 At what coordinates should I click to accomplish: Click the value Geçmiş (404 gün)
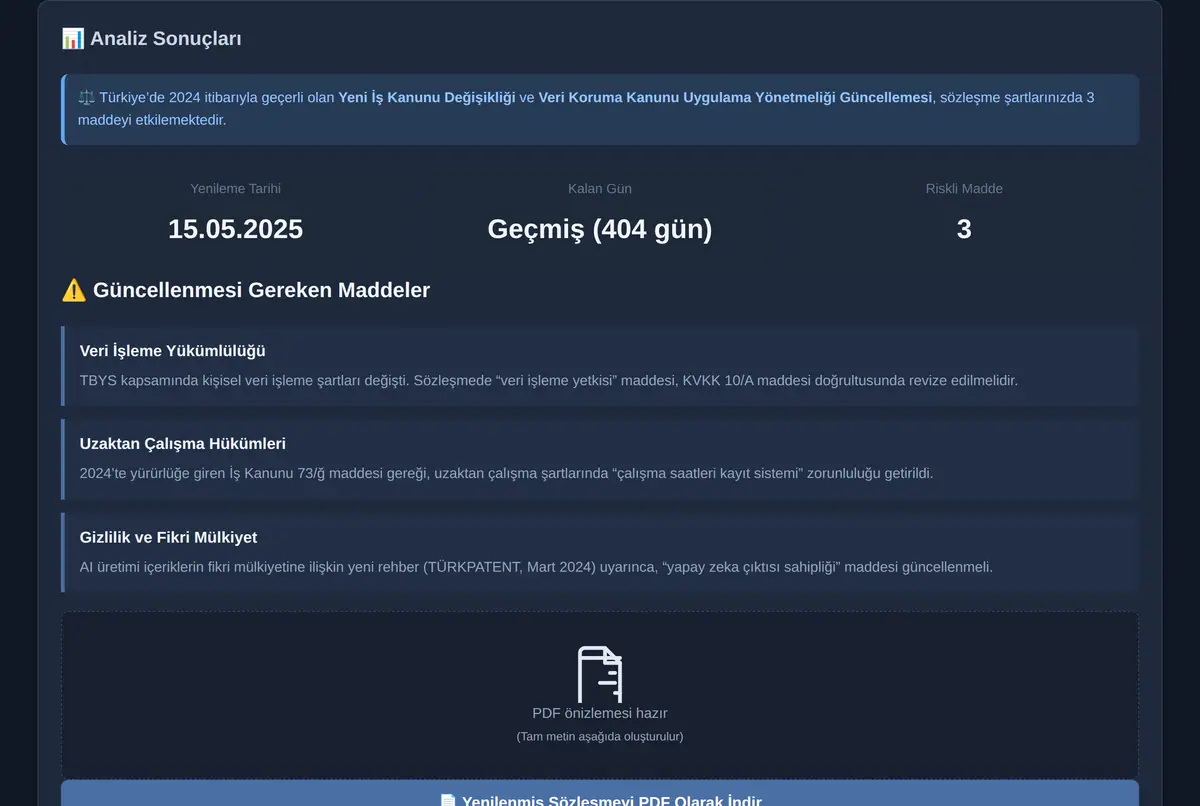(600, 229)
